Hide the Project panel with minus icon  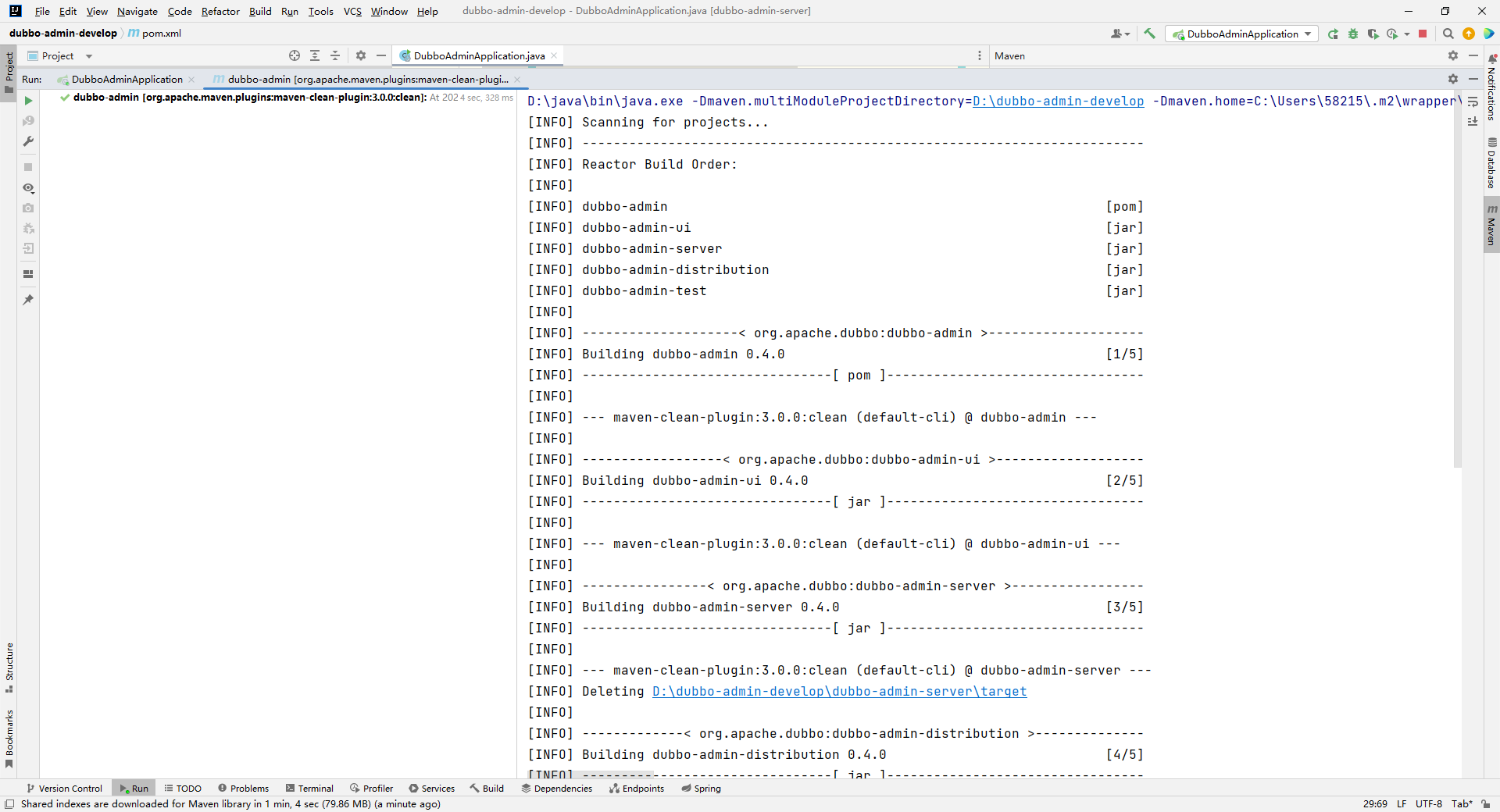[381, 55]
